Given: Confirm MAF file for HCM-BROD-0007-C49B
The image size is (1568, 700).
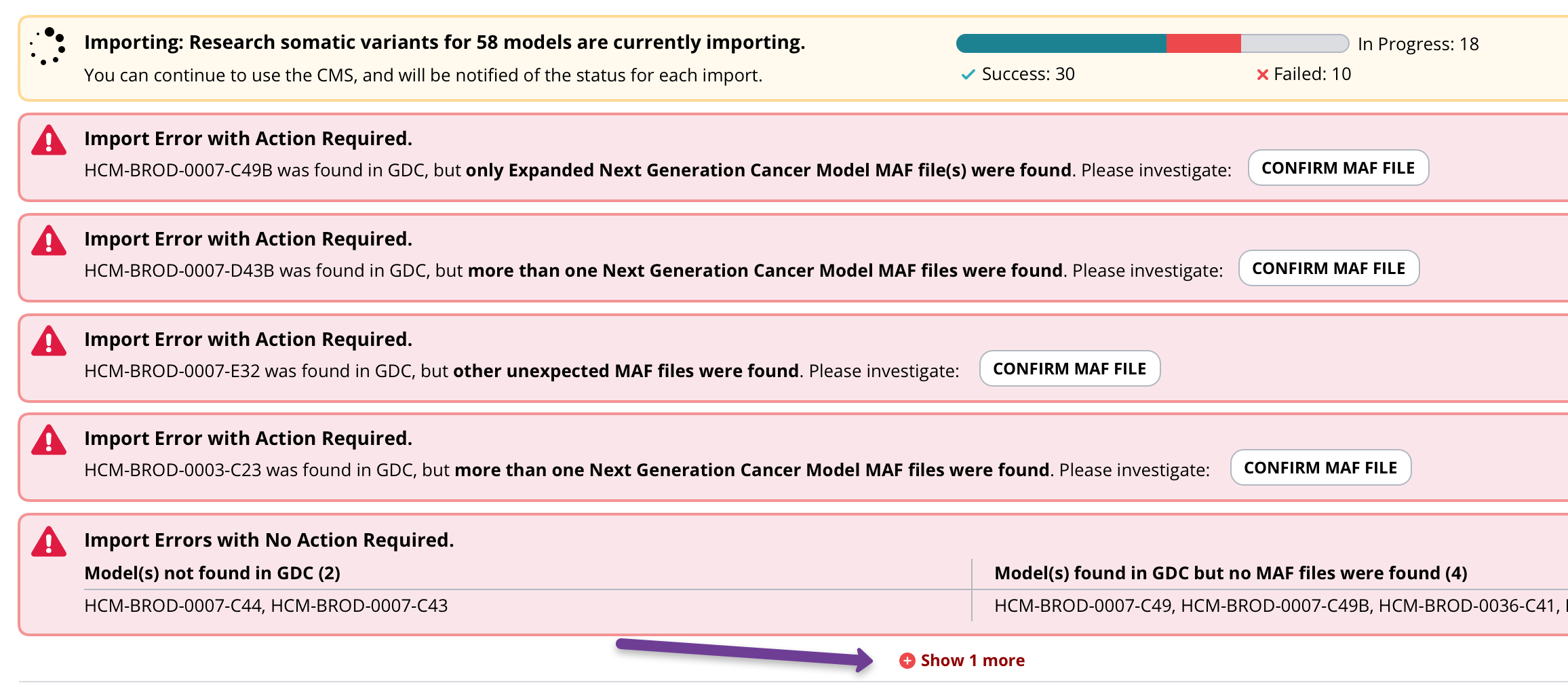Looking at the screenshot, I should (1338, 168).
